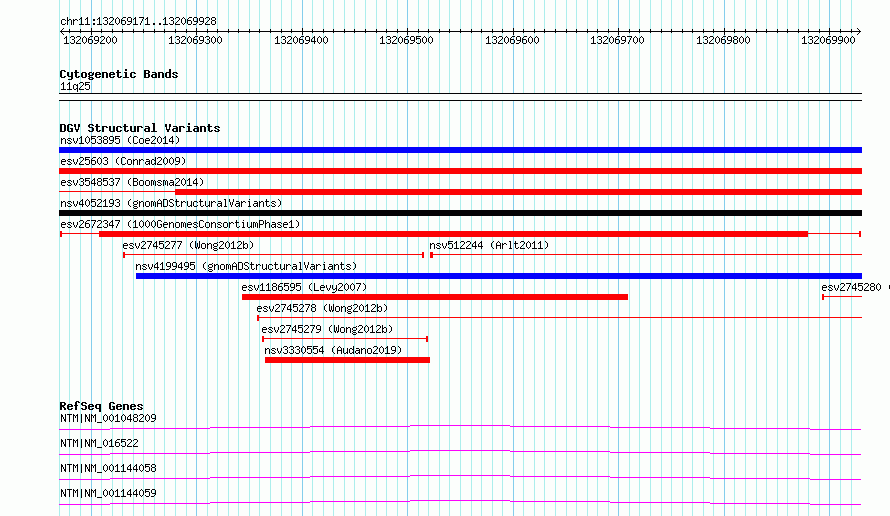This screenshot has height=516, width=890.
Task: Click ruler position 132069900
Action: tap(828, 40)
